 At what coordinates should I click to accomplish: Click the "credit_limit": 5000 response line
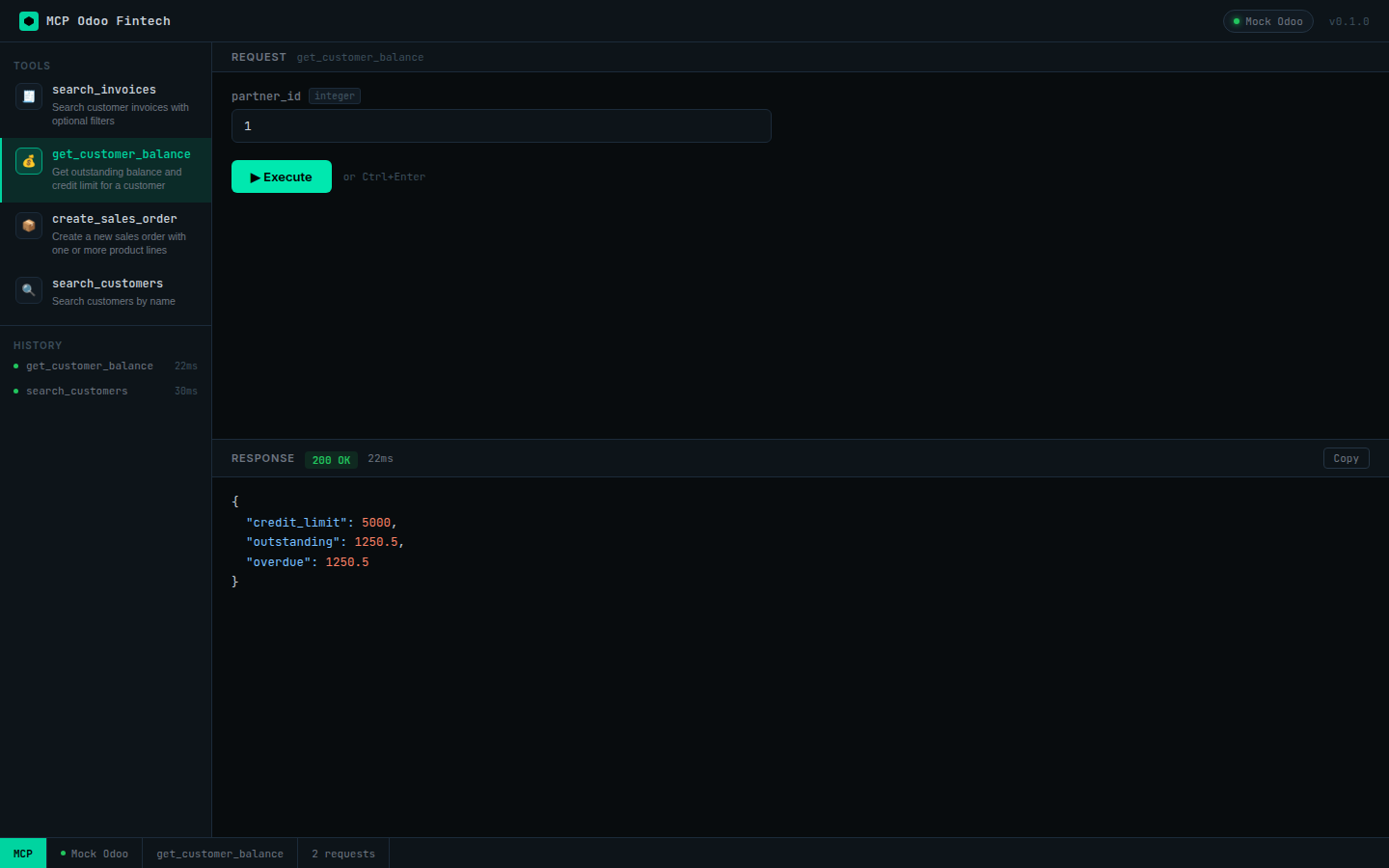321,523
